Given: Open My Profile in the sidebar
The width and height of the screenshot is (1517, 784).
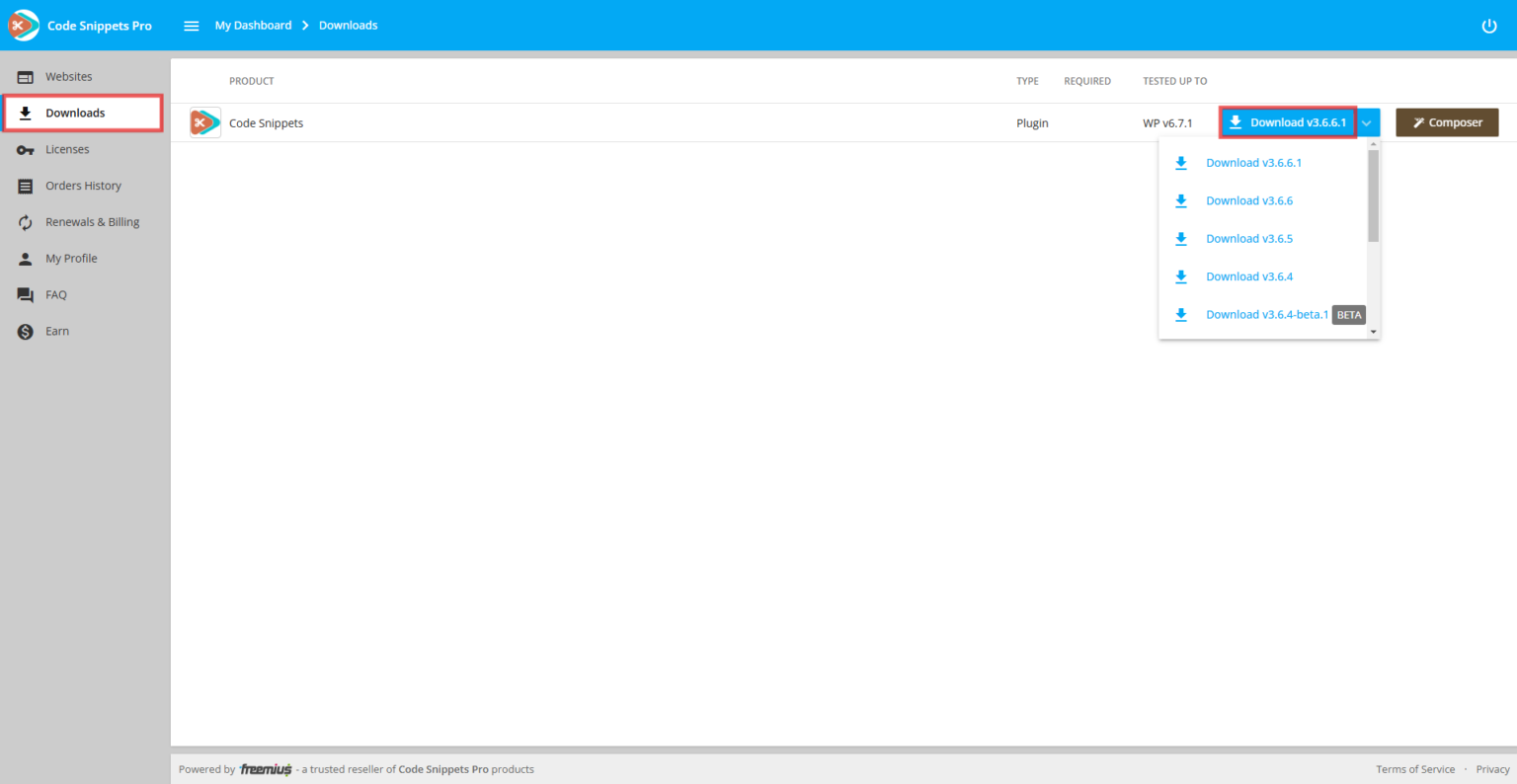Looking at the screenshot, I should click(83, 259).
